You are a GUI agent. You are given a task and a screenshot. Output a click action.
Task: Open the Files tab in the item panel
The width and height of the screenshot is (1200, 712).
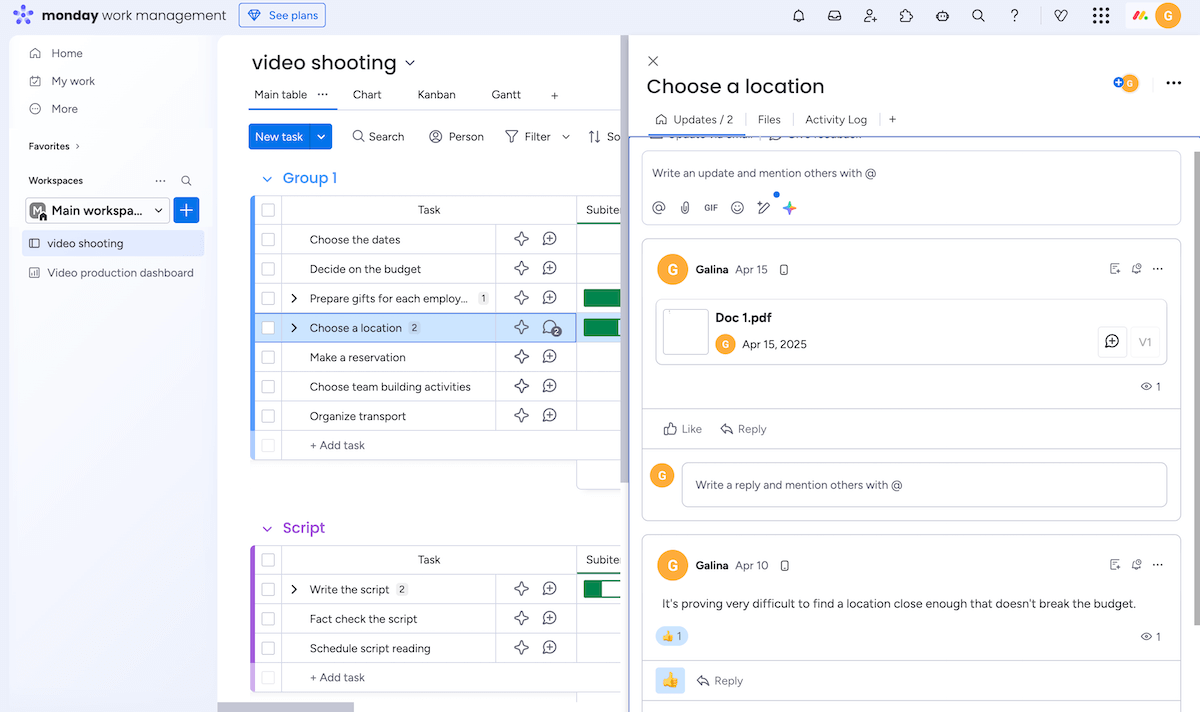pos(768,119)
